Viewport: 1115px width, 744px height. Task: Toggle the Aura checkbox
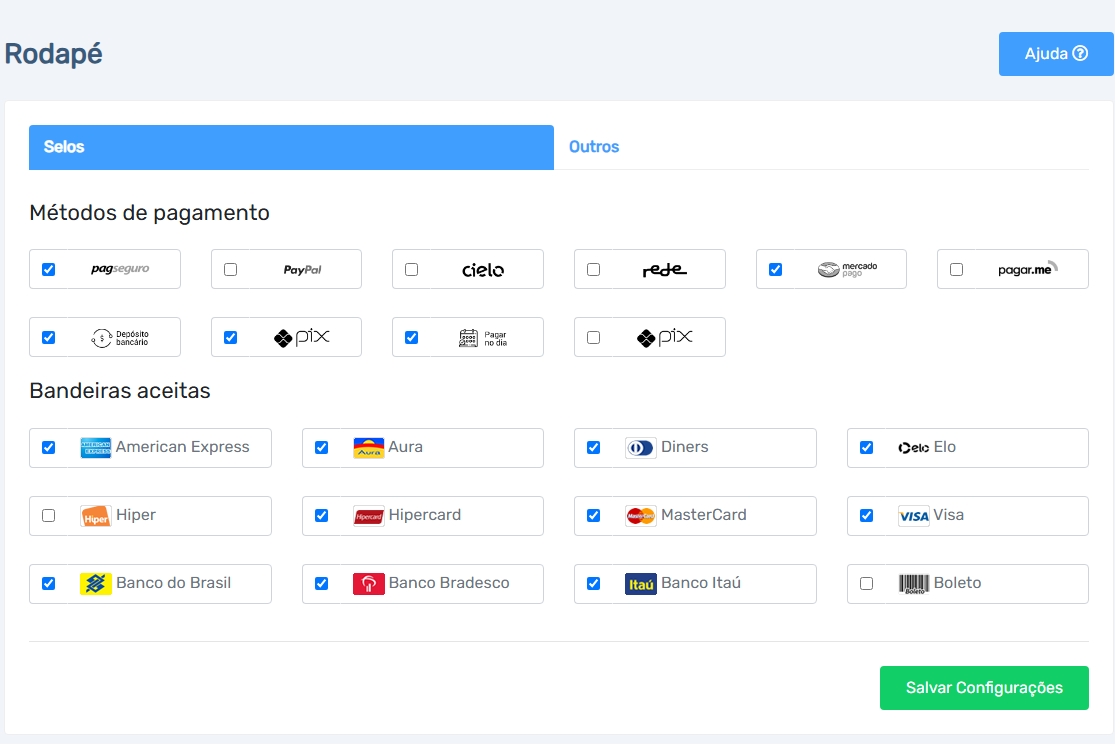[x=321, y=447]
